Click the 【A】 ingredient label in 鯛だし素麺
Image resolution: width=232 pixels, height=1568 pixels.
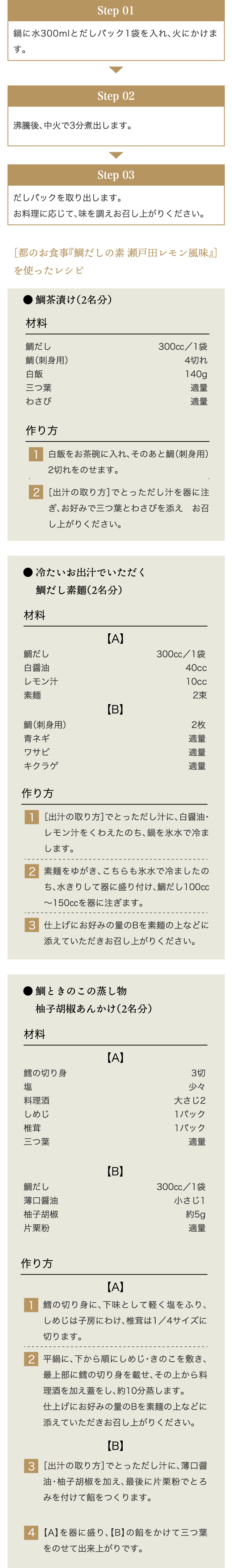(115, 638)
